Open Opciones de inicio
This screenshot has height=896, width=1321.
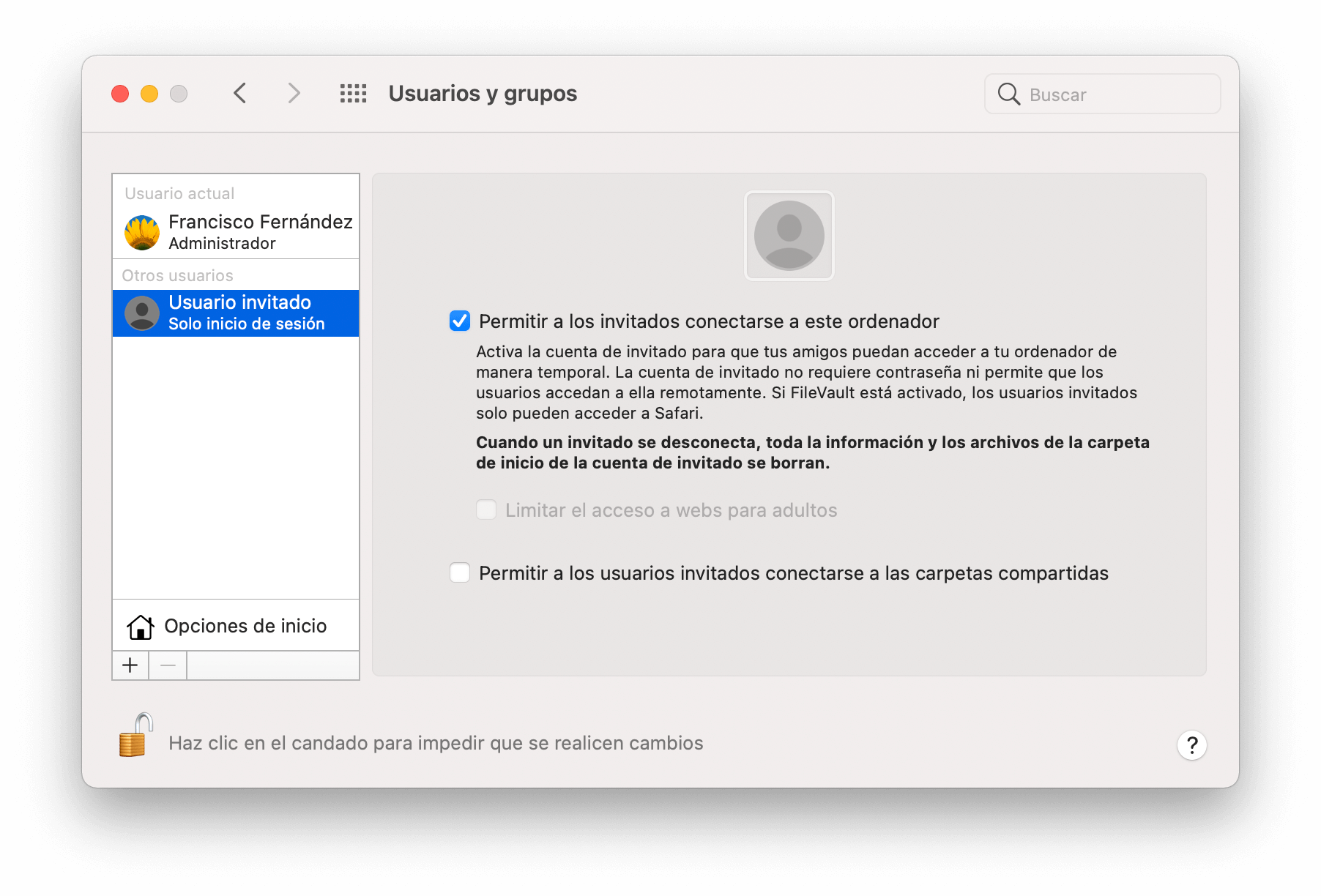[246, 626]
